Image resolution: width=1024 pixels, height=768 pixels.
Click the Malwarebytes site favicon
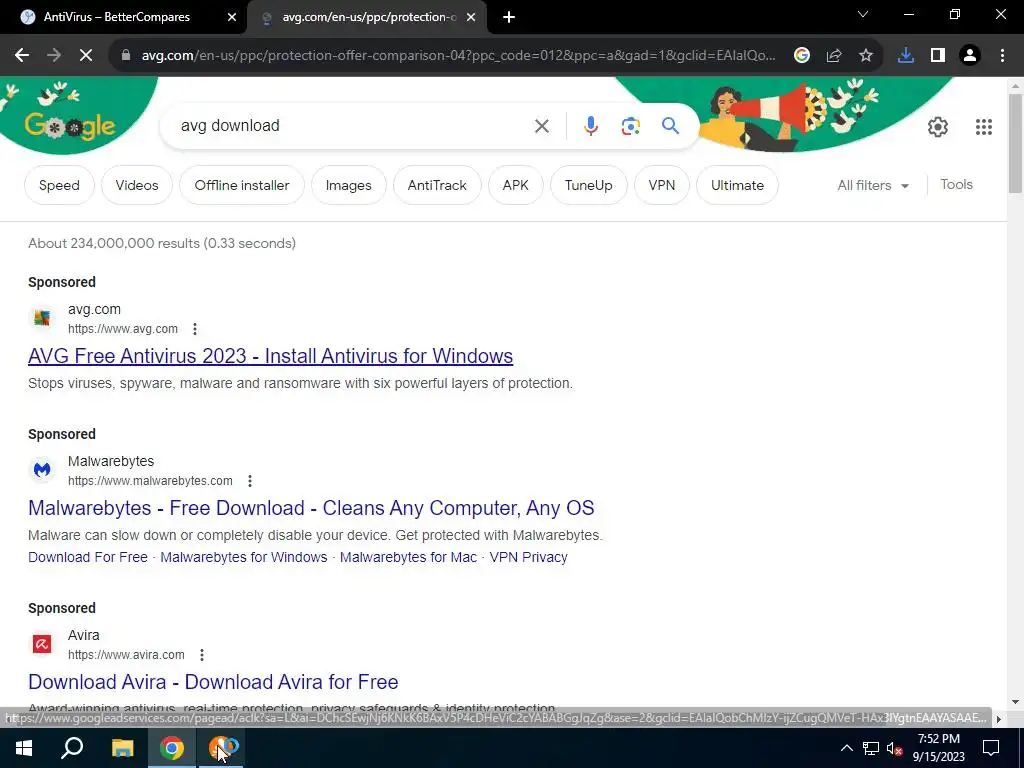point(42,470)
